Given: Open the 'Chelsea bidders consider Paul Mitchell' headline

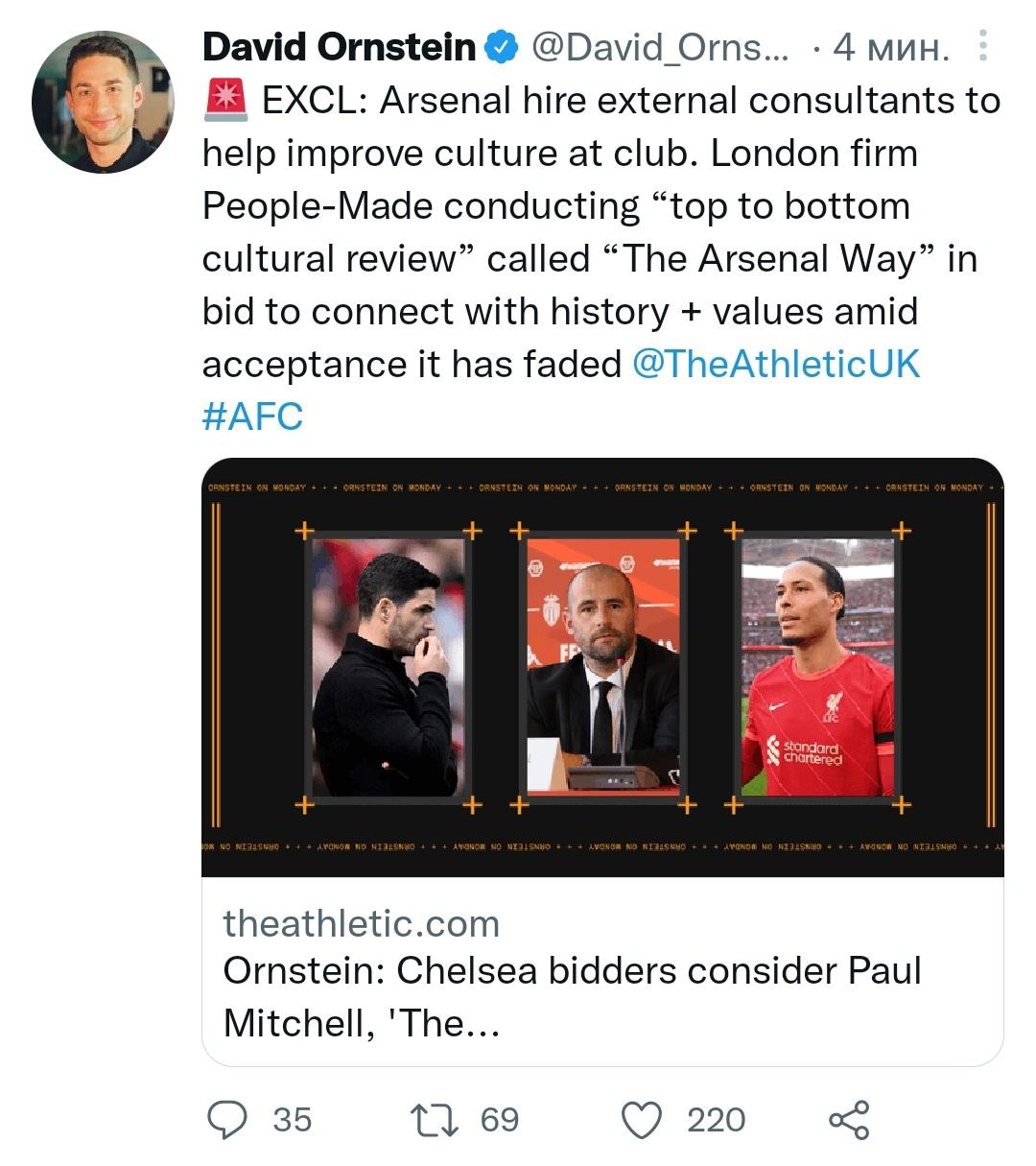Looking at the screenshot, I should [x=572, y=996].
